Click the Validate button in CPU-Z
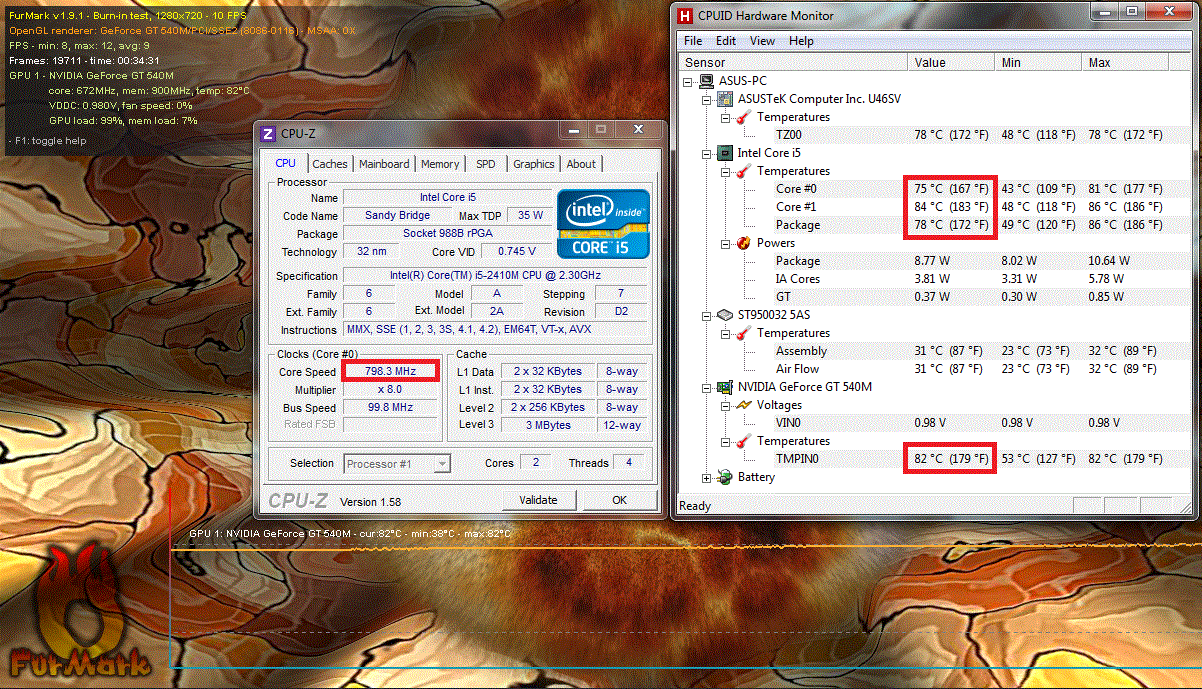1202x689 pixels. click(x=538, y=500)
